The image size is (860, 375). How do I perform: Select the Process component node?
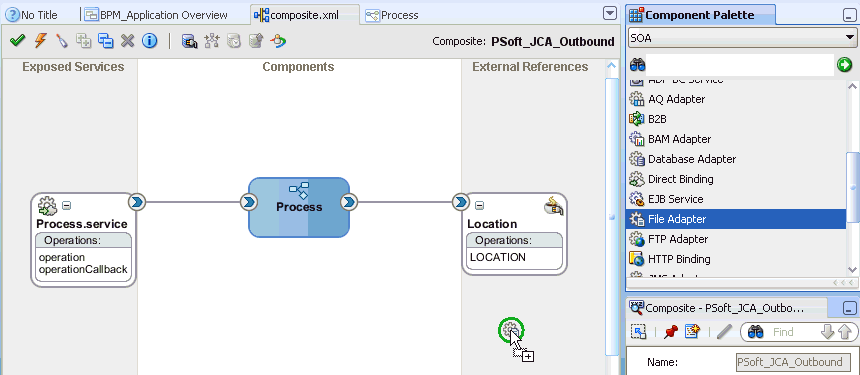coord(299,207)
